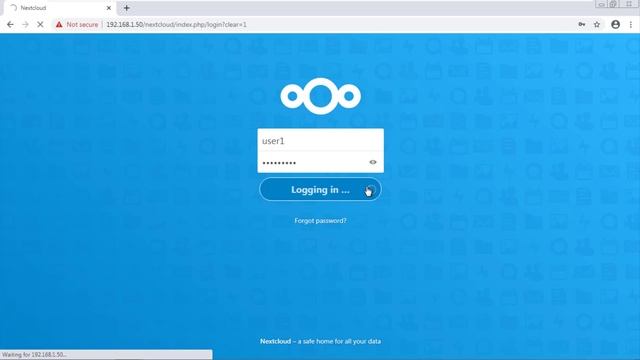The image size is (640, 360).
Task: Click the Nextcloud footer link
Action: point(276,341)
